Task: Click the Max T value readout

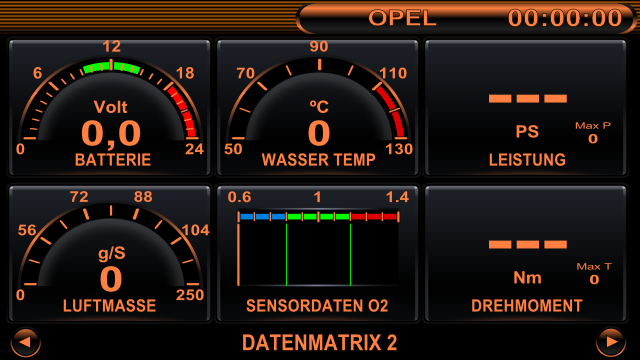Action: [x=594, y=280]
